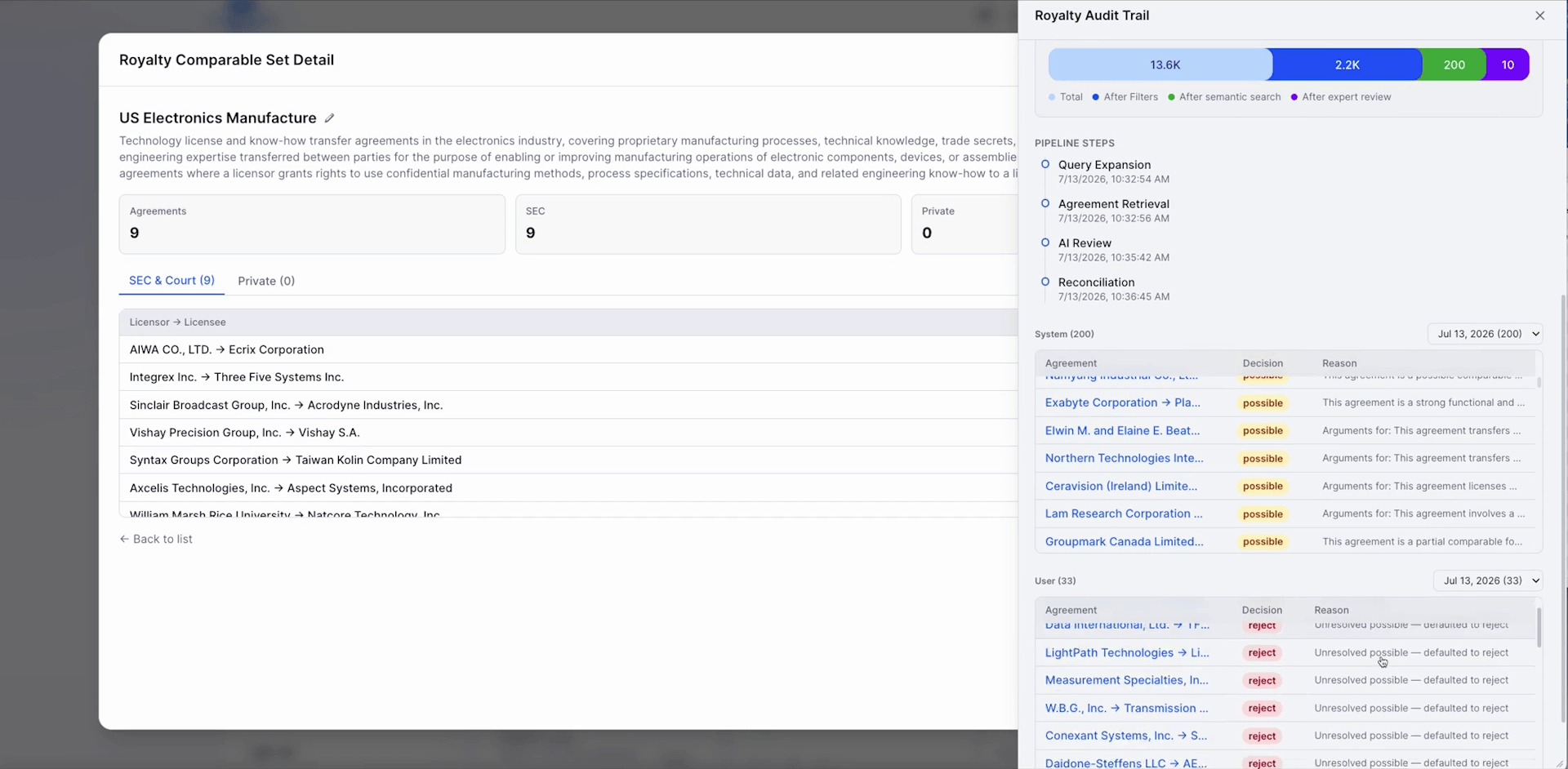Click the After expert review legend item
This screenshot has width=1568, height=769.
click(x=1341, y=97)
